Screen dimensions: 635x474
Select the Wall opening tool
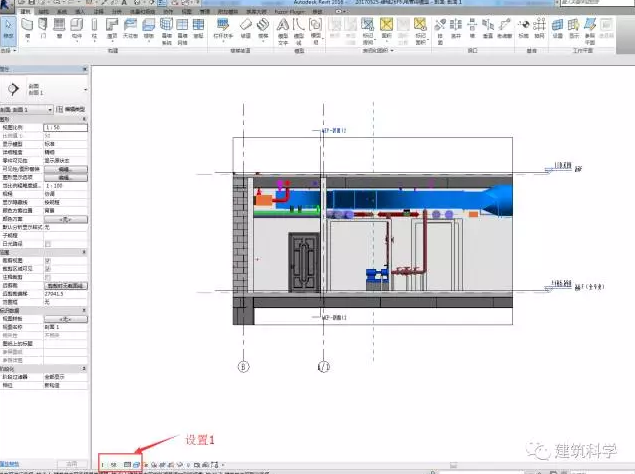(472, 28)
